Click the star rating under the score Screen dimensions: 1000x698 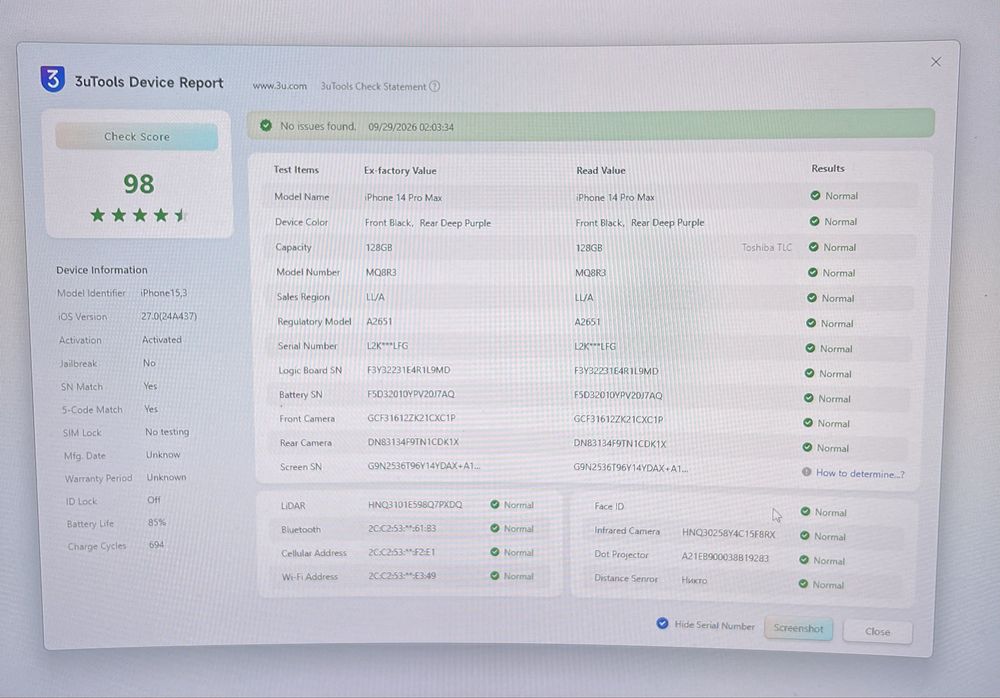[x=138, y=215]
